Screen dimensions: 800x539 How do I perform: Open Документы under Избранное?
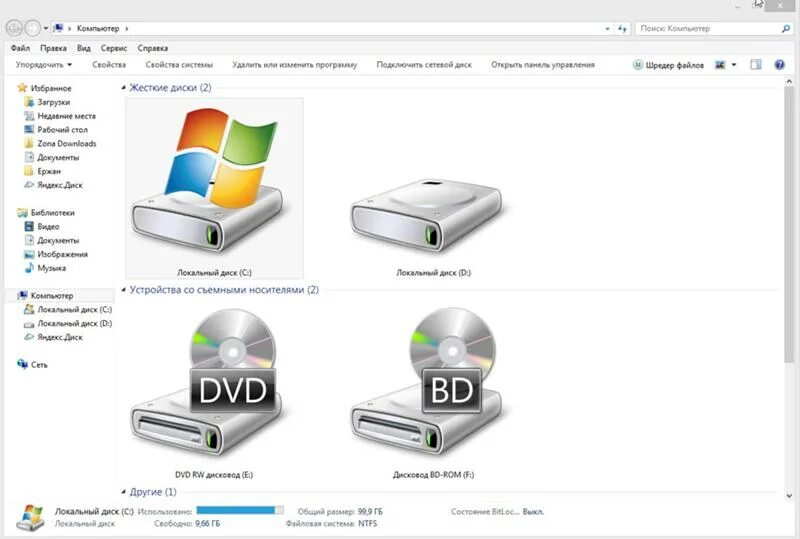point(52,157)
